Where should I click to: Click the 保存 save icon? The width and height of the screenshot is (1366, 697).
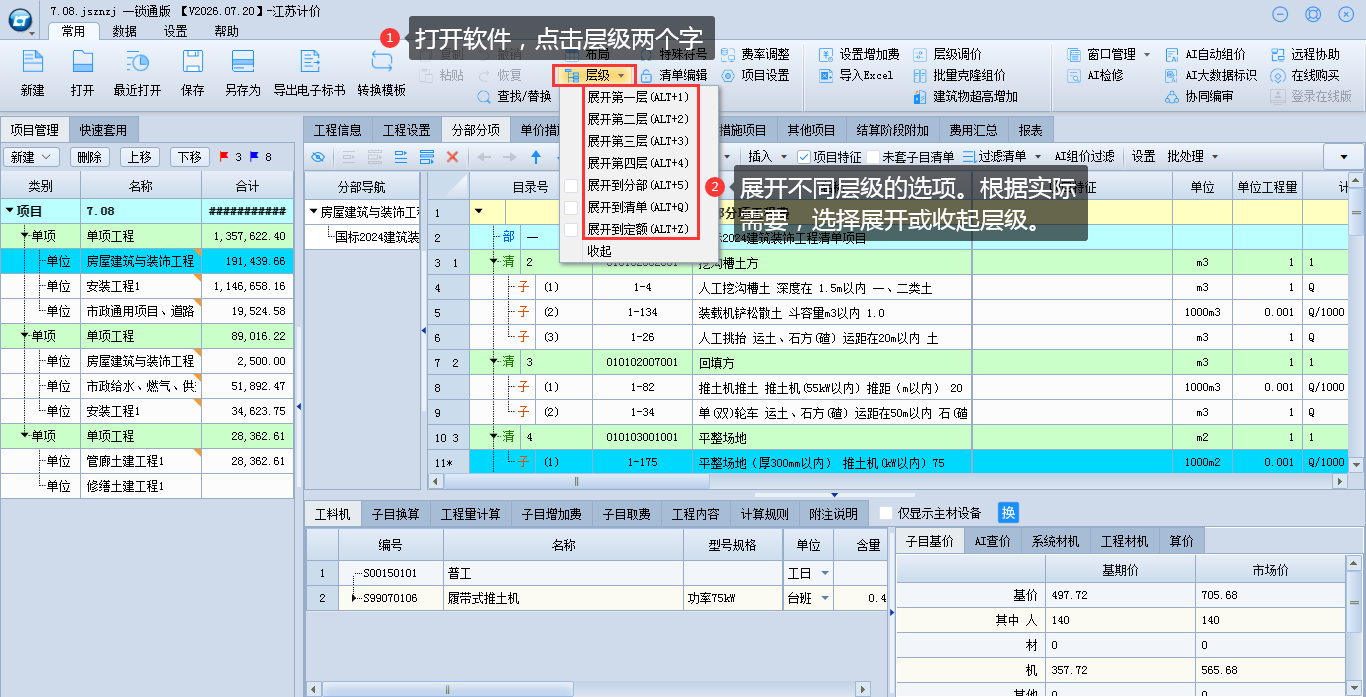pyautogui.click(x=193, y=63)
